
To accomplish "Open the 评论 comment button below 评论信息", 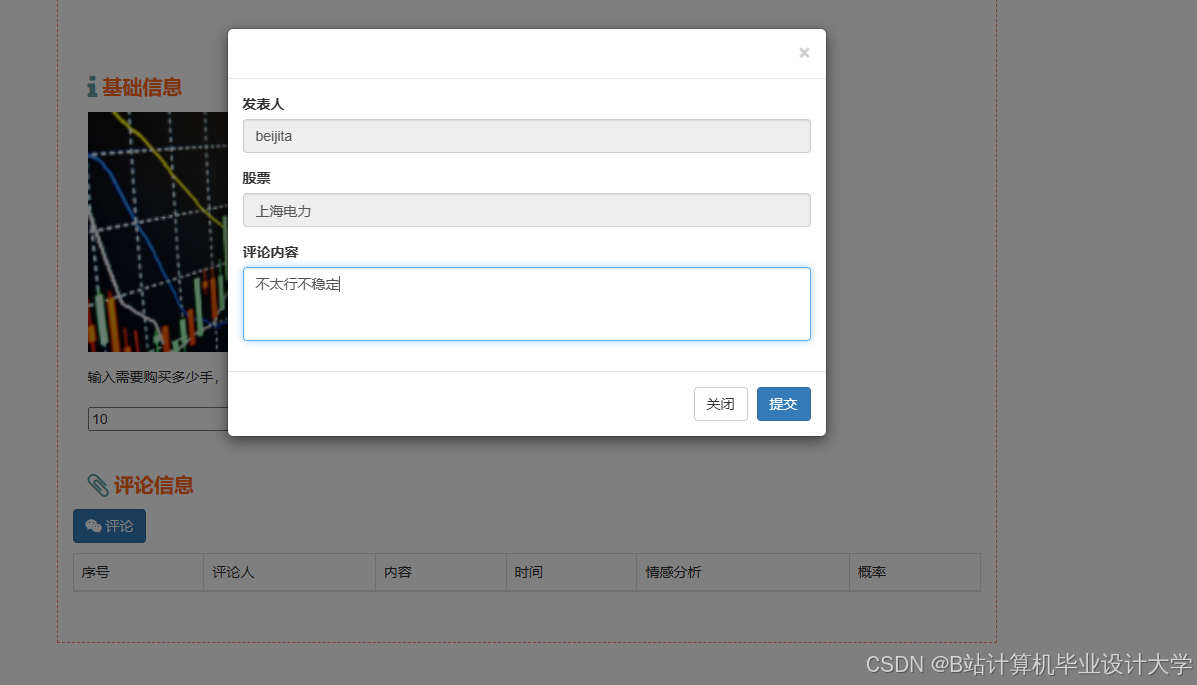I will pyautogui.click(x=109, y=526).
